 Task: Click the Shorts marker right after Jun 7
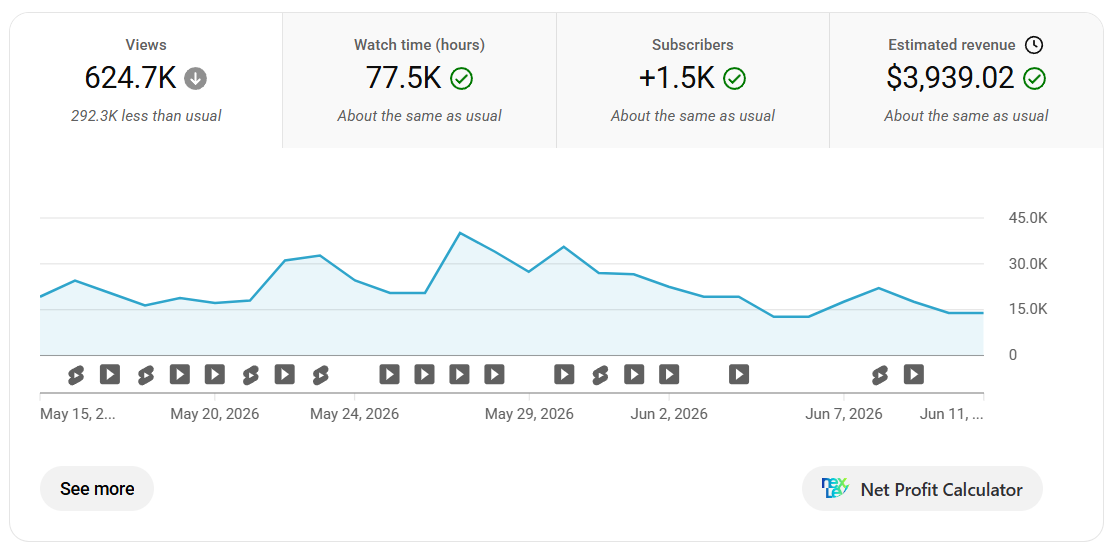coord(879,374)
